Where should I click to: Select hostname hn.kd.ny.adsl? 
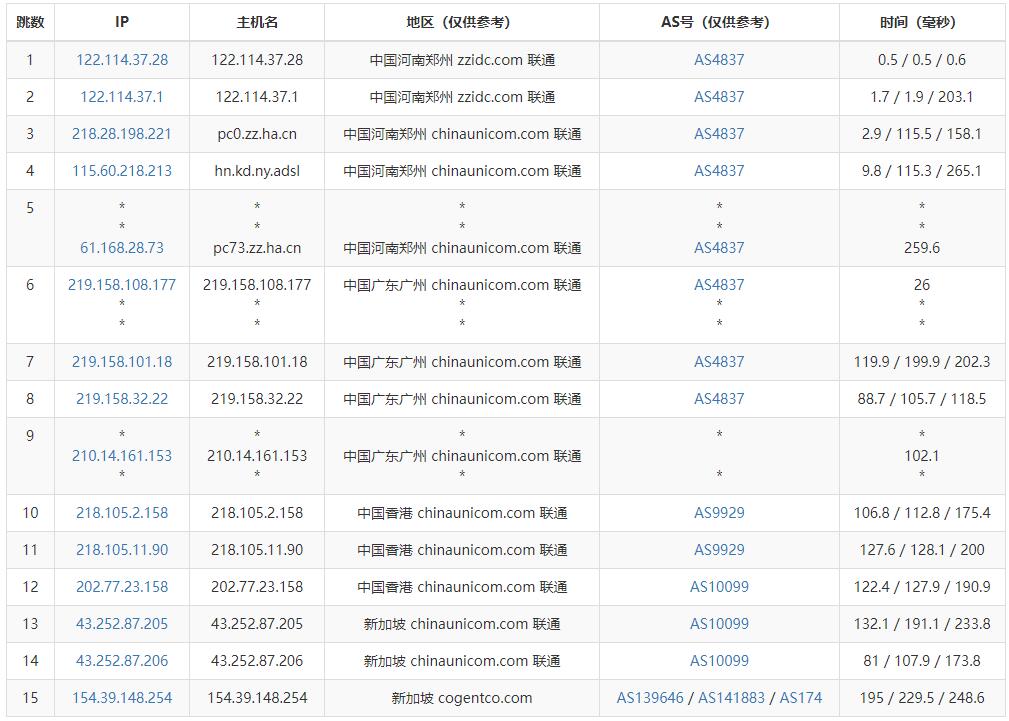[x=257, y=171]
